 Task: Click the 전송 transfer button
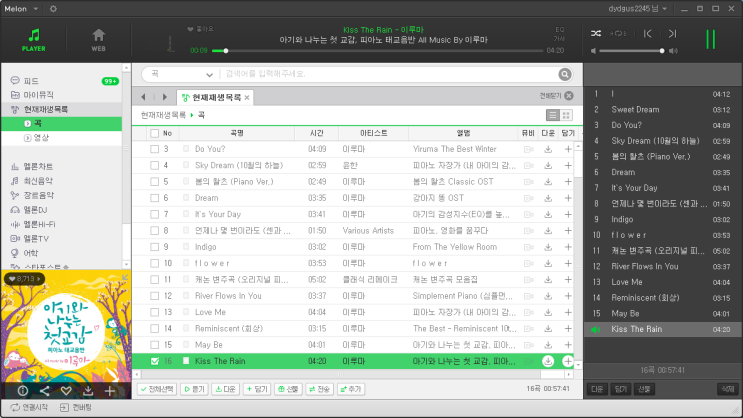[319, 390]
